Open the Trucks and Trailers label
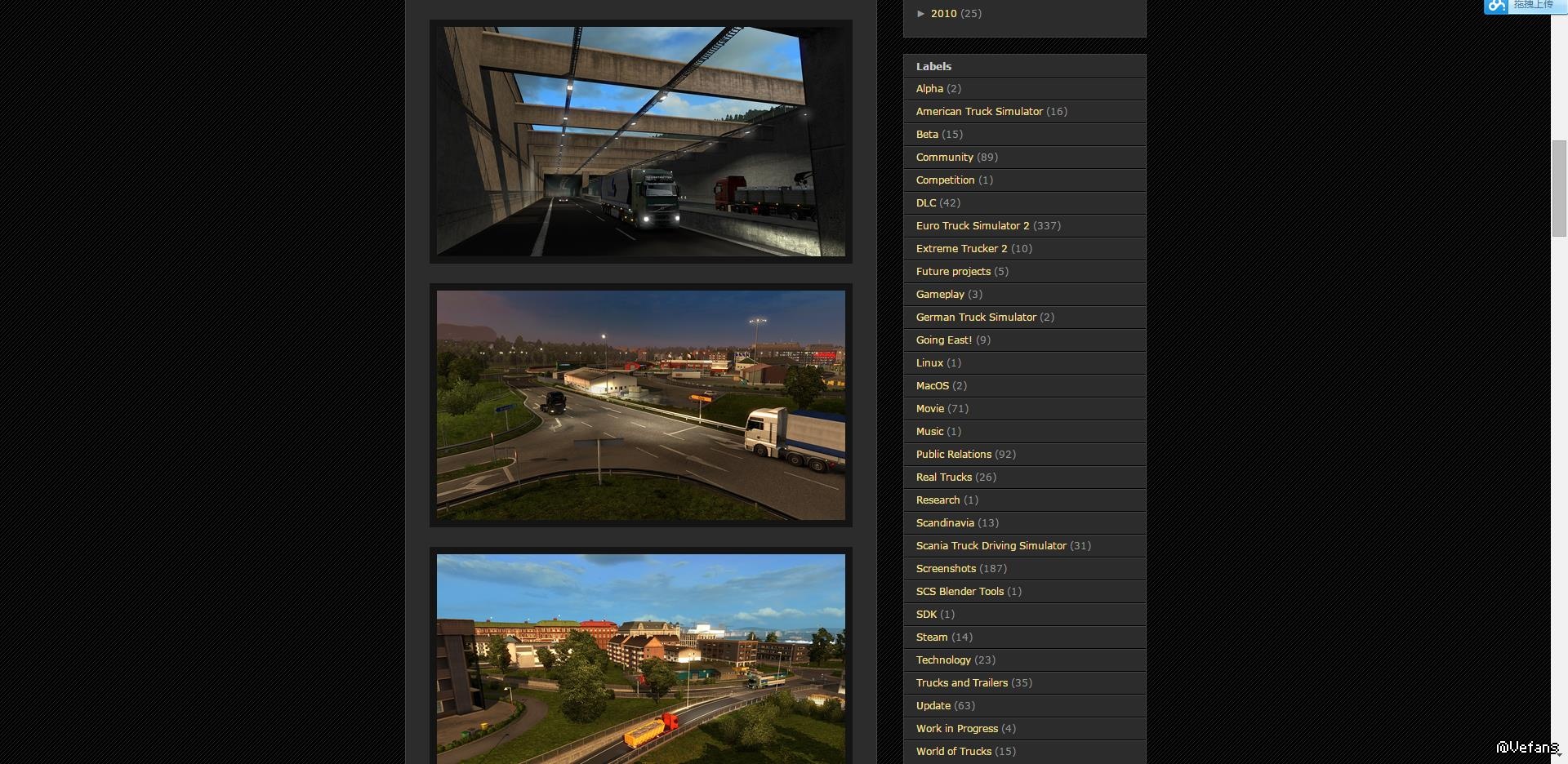 pos(962,683)
